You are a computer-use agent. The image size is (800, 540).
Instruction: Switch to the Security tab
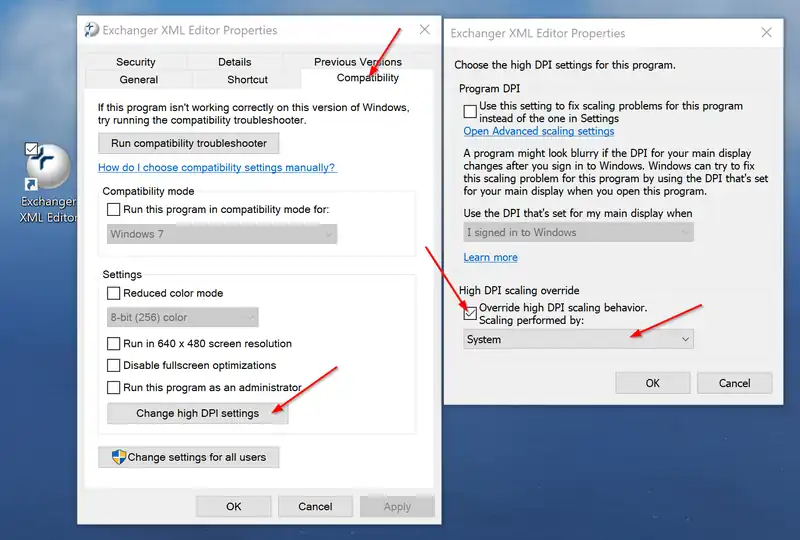[135, 62]
